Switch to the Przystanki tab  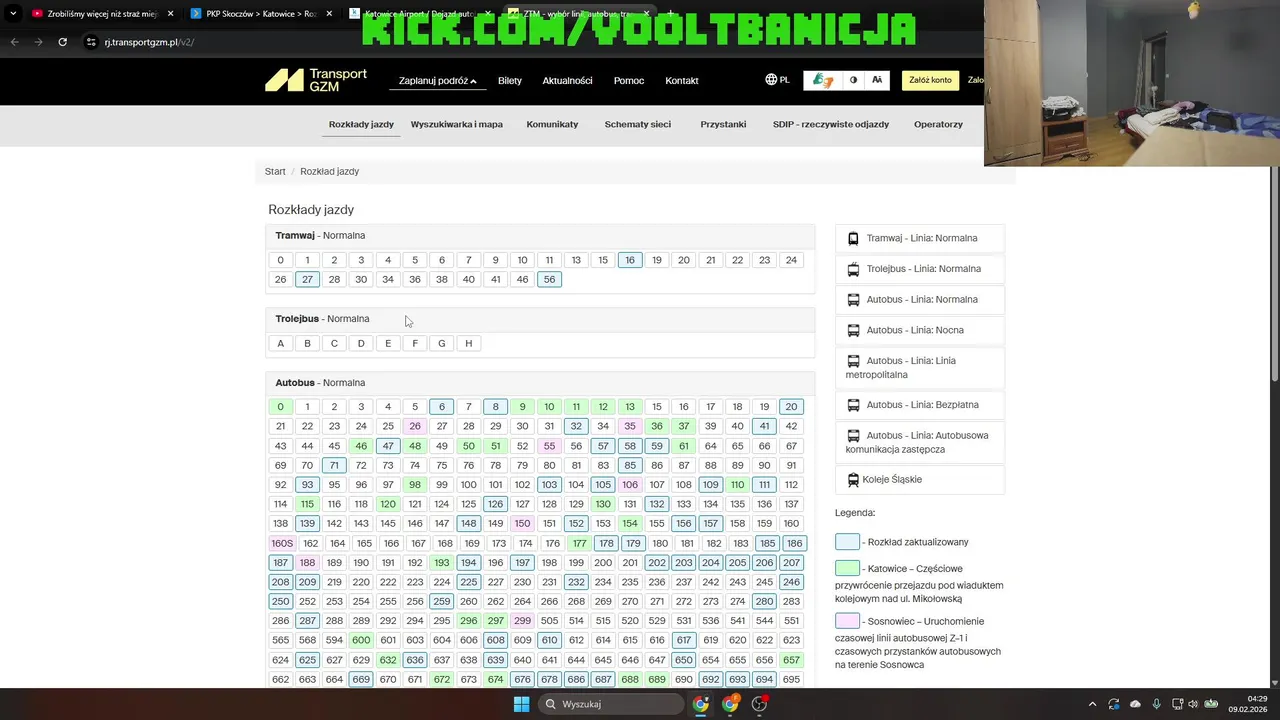[723, 125]
